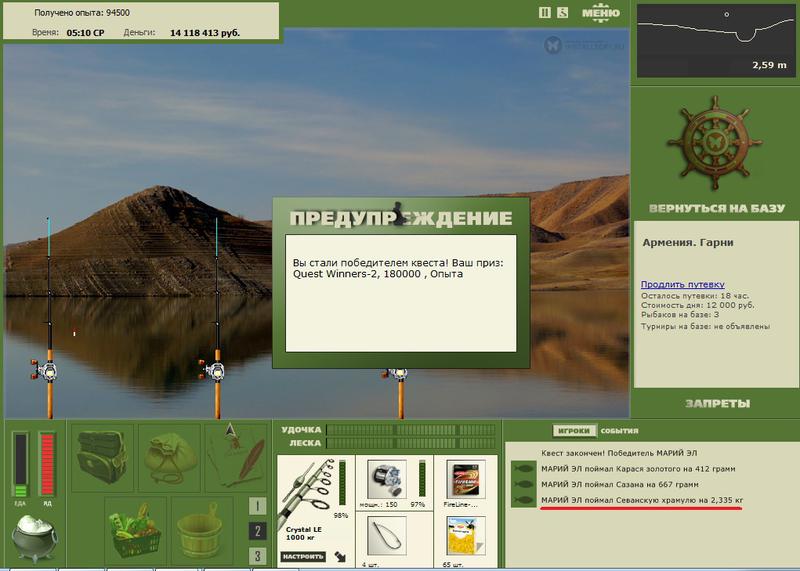Click the third rod under the dialog
Screen dimensions: 800x571
pos(401,392)
